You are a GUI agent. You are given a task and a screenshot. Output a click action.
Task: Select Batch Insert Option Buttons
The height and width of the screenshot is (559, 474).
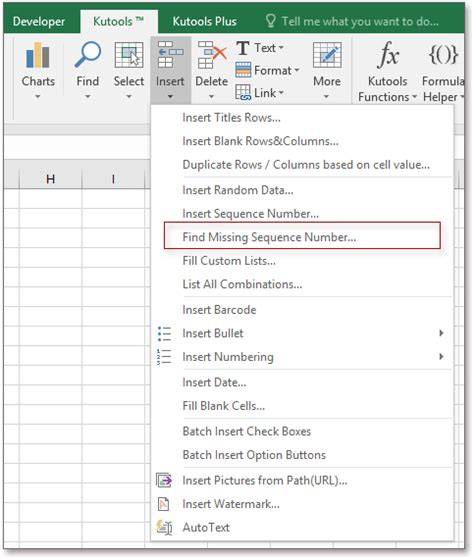point(302,455)
